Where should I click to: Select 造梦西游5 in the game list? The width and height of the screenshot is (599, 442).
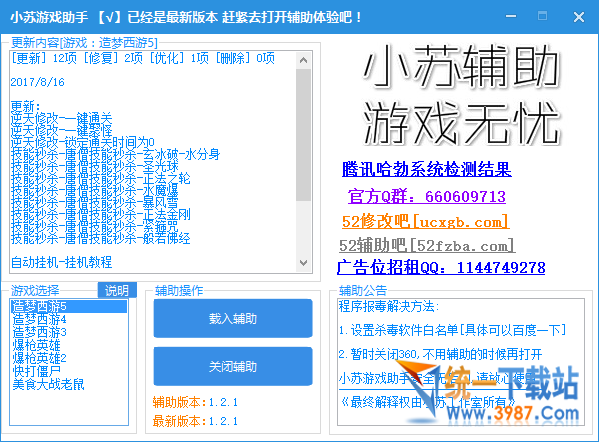[x=69, y=306]
